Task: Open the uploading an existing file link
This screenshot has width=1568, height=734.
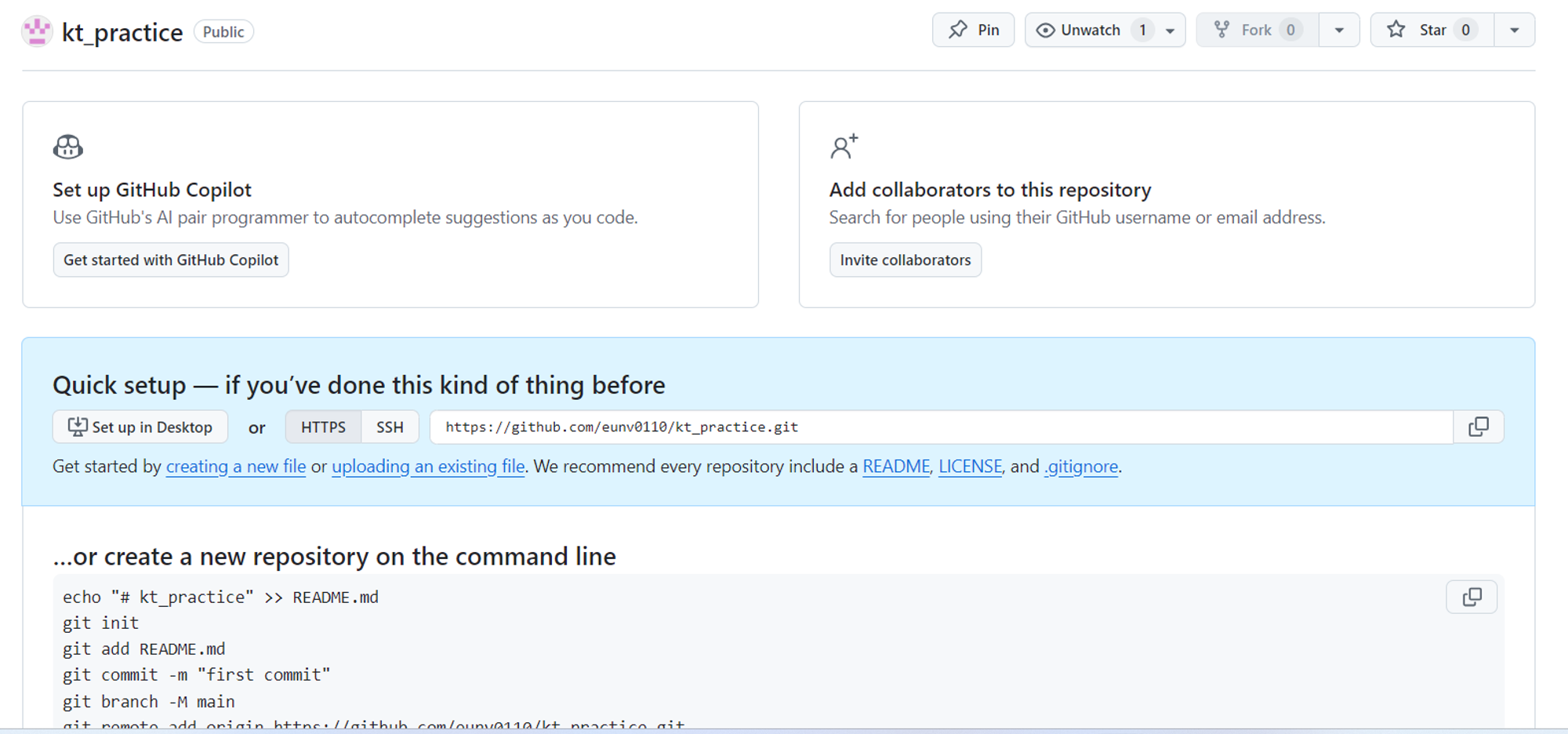Action: 428,467
